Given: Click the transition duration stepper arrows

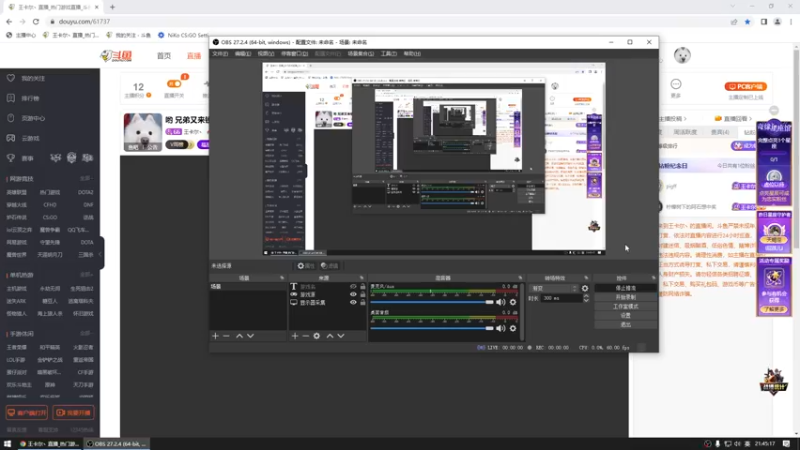Looking at the screenshot, I should pyautogui.click(x=586, y=298).
